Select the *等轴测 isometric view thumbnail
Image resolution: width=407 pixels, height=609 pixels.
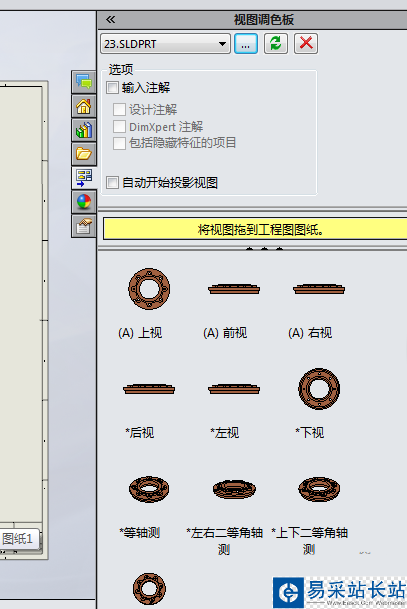click(149, 489)
